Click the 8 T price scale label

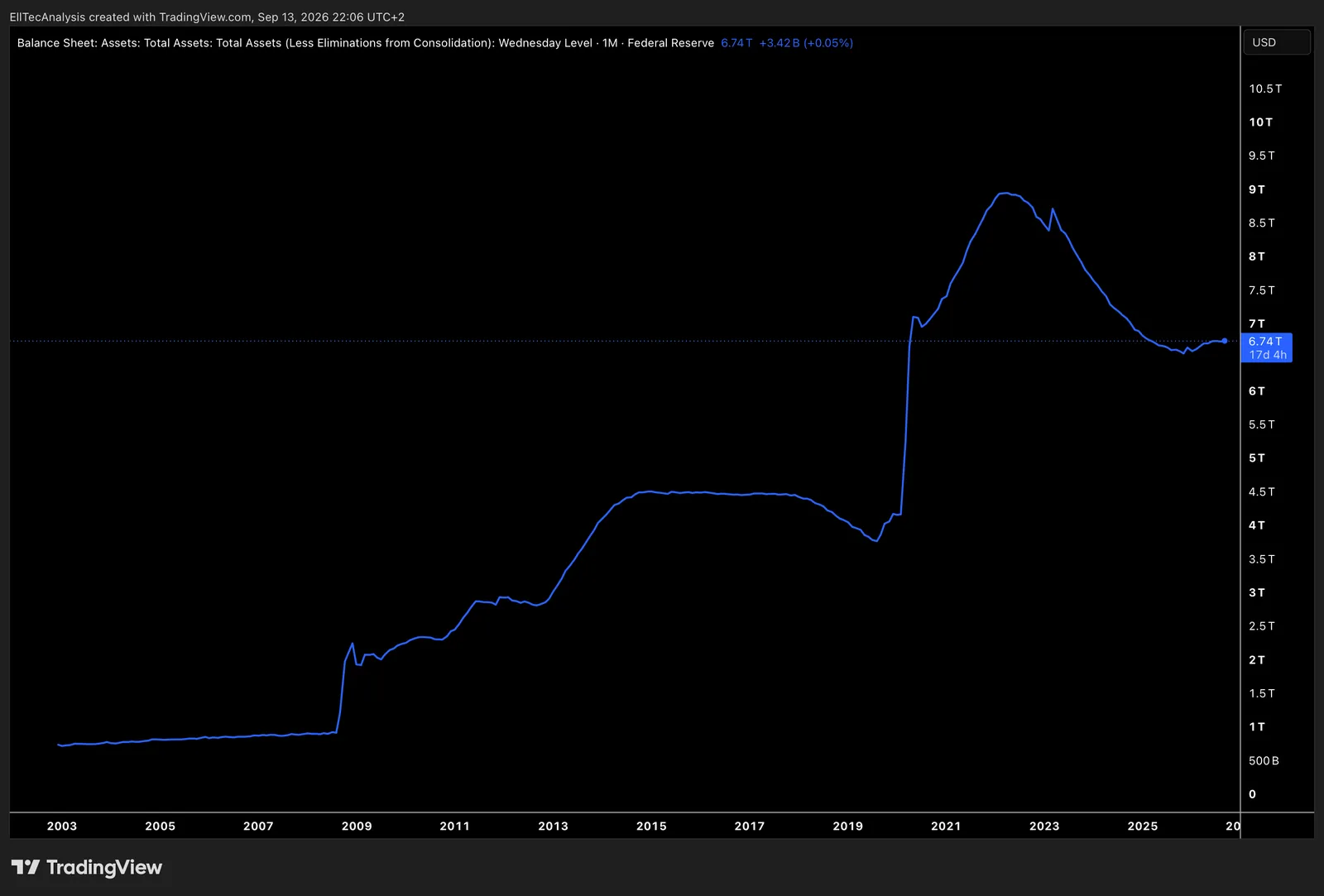1257,256
